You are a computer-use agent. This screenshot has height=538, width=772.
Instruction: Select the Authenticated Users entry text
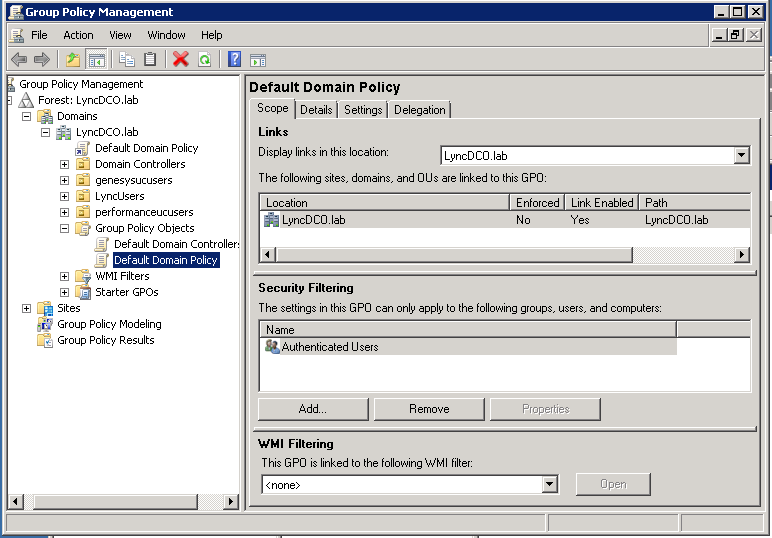(x=330, y=347)
